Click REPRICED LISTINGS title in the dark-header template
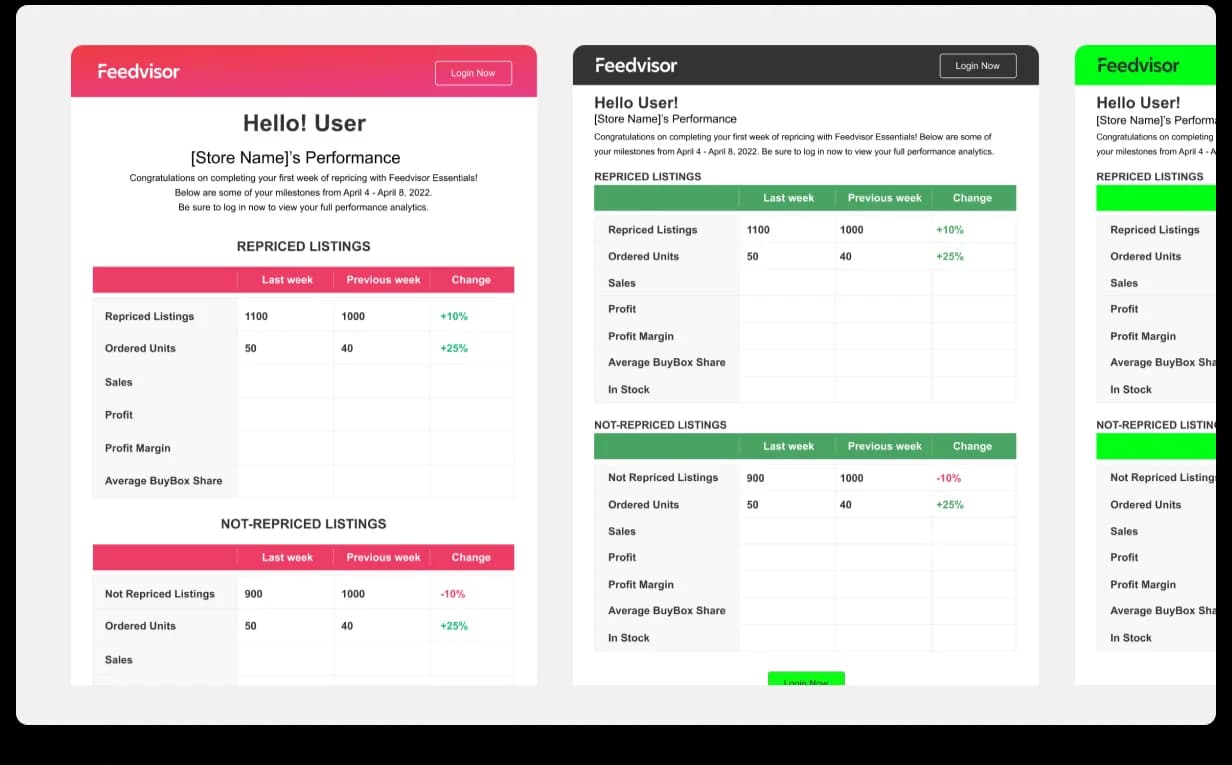This screenshot has width=1232, height=765. point(648,177)
